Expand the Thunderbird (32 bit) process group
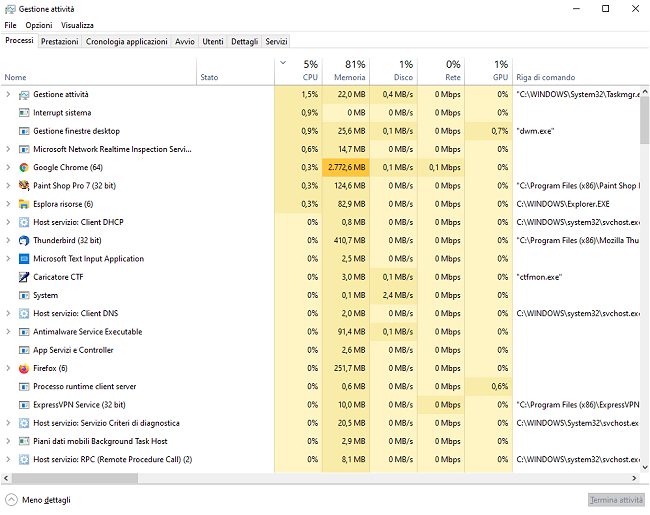Viewport: 650px width, 515px height. pyautogui.click(x=8, y=240)
